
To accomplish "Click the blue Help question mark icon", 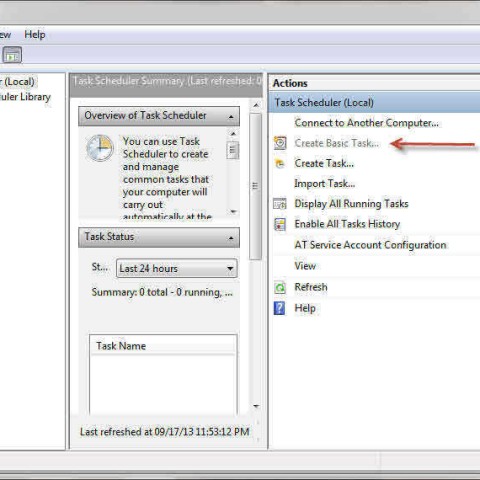I will (279, 308).
